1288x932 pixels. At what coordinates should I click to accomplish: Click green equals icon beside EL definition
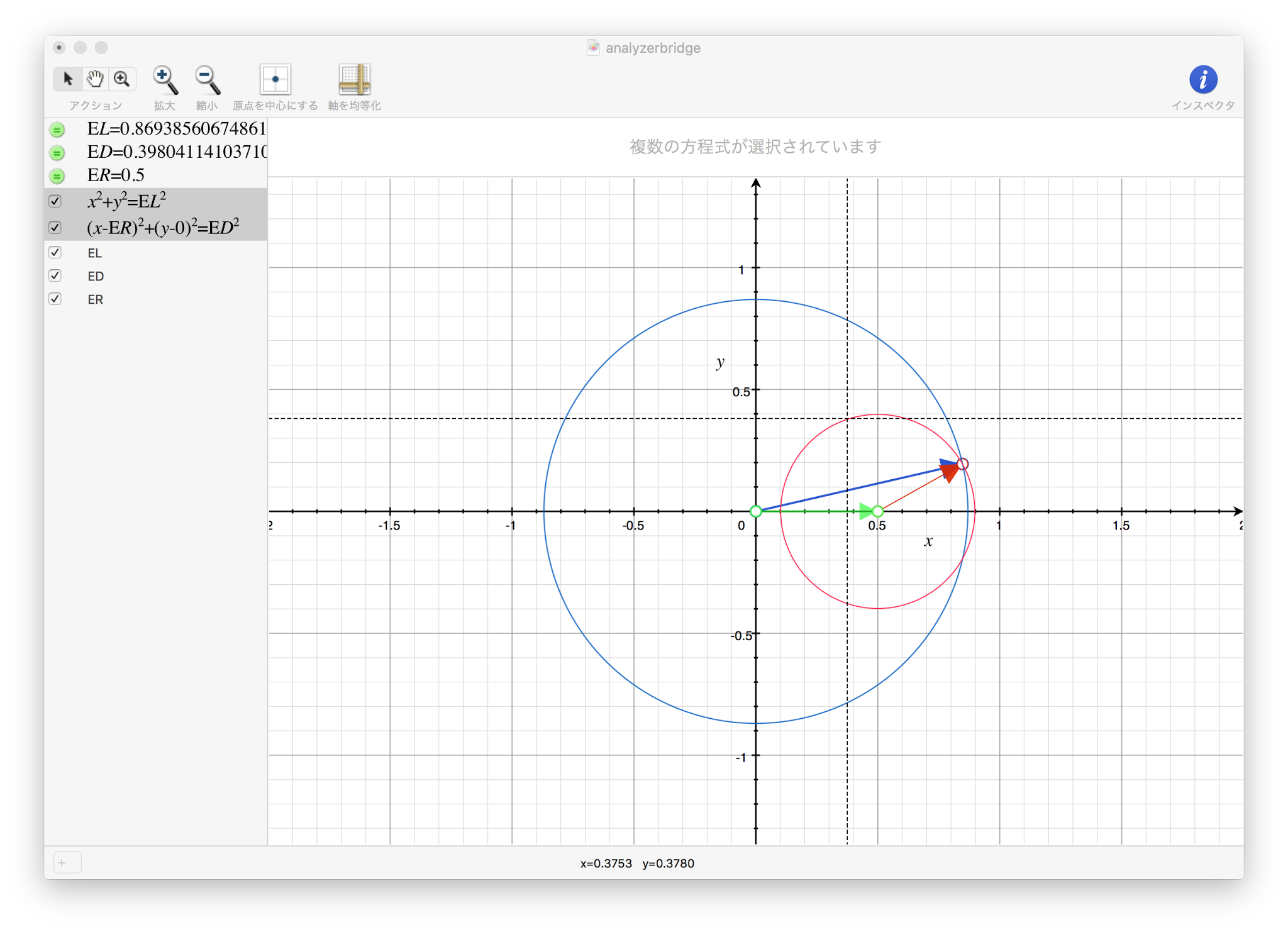(x=57, y=130)
